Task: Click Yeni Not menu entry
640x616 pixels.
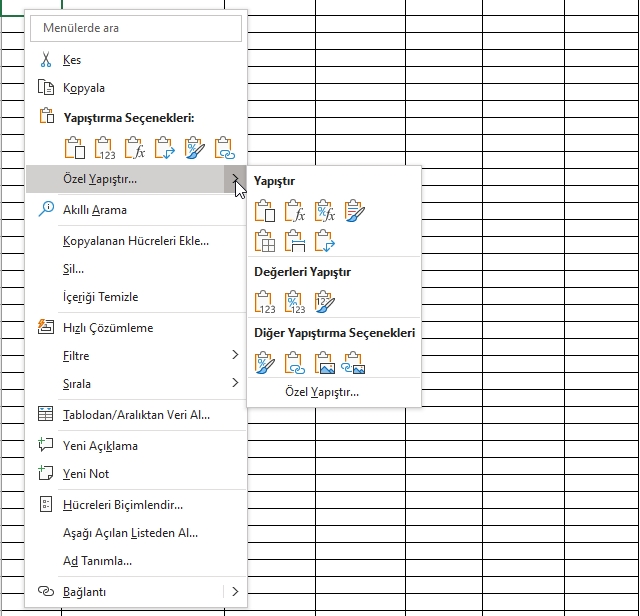Action: pyautogui.click(x=136, y=474)
